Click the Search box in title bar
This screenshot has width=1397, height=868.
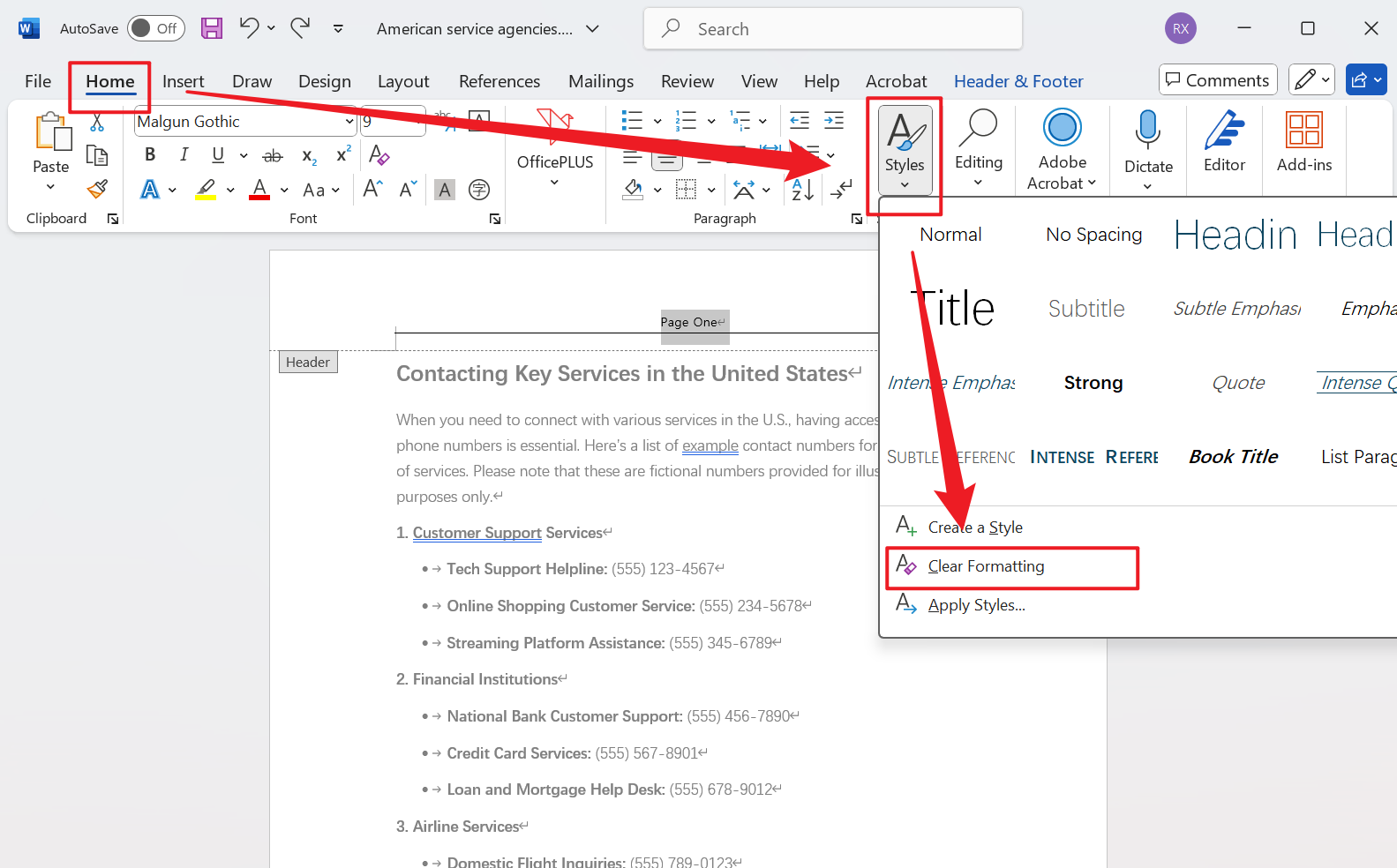click(833, 29)
